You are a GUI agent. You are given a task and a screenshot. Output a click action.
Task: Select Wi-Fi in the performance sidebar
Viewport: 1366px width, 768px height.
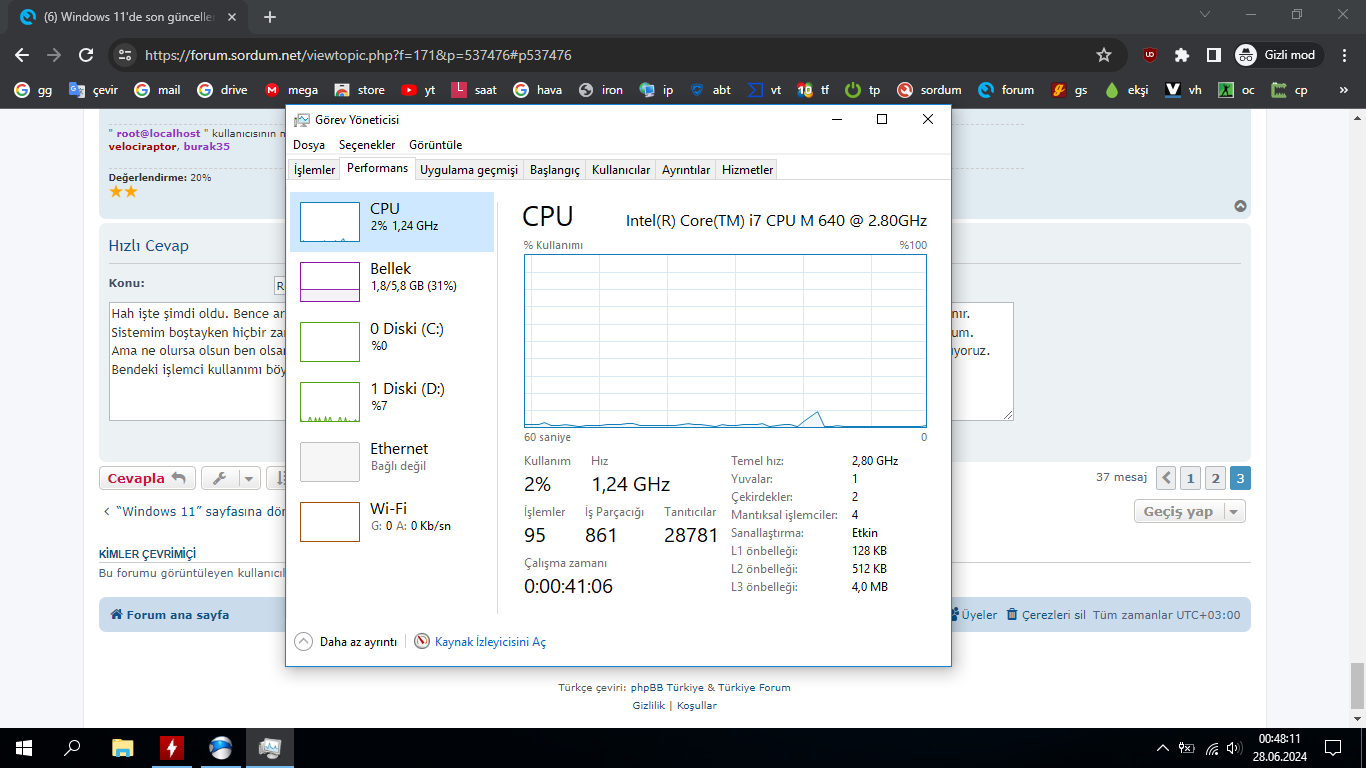pyautogui.click(x=392, y=522)
